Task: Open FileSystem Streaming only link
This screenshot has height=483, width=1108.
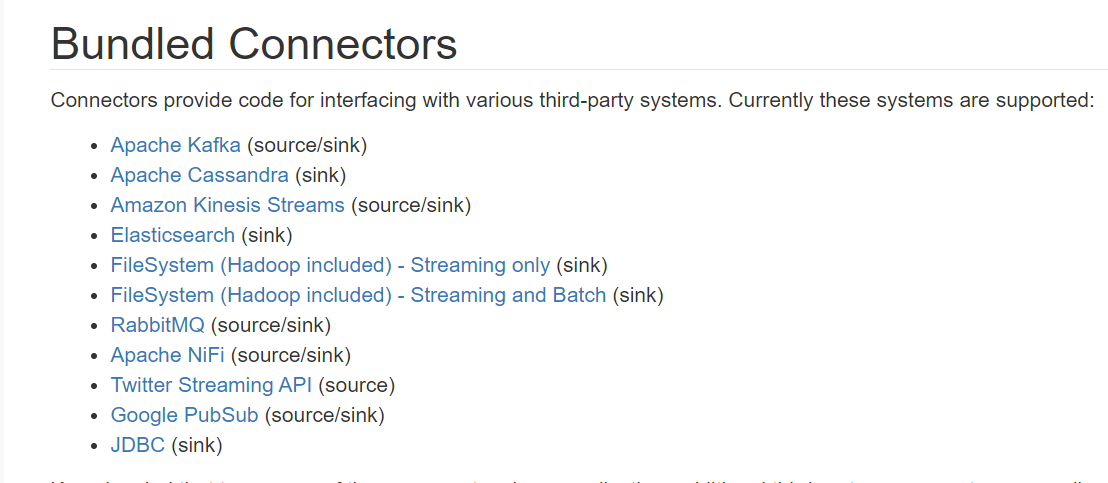Action: coord(330,266)
